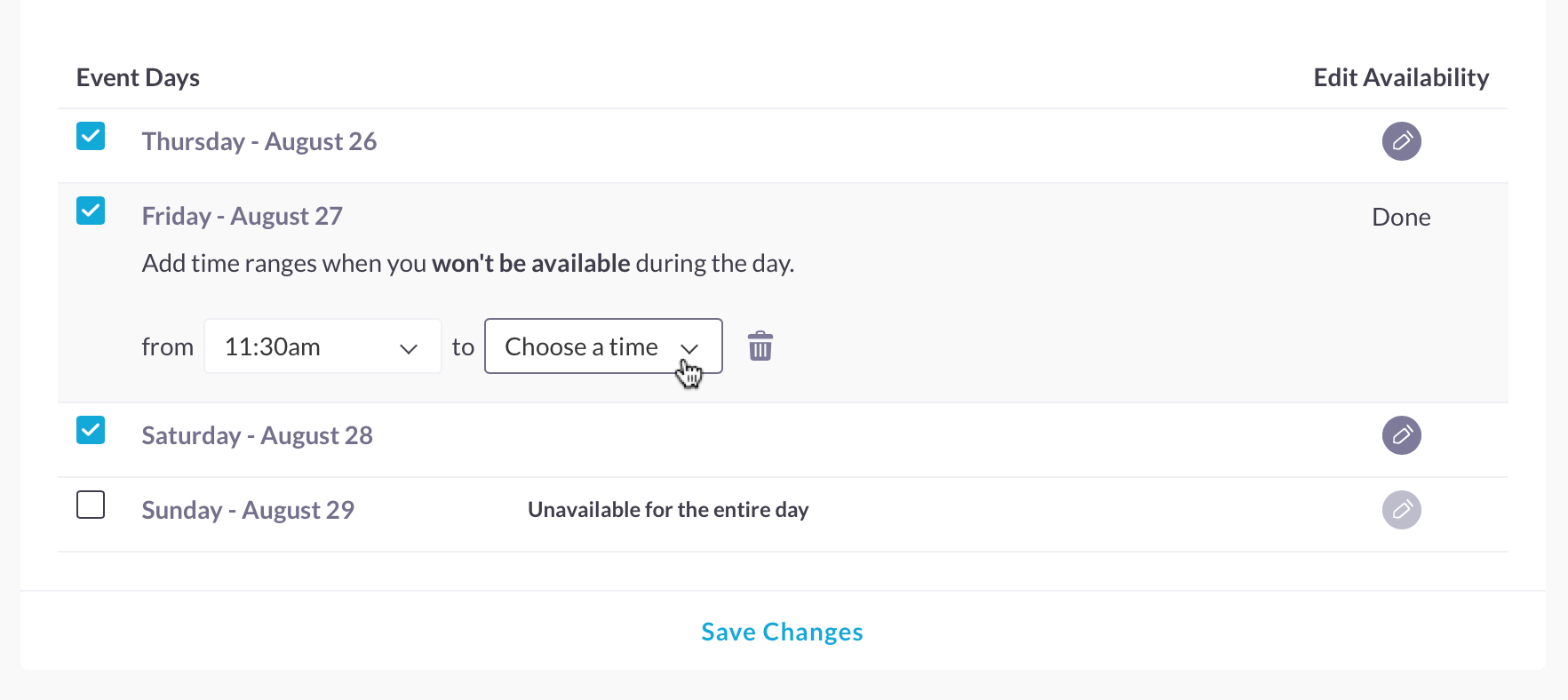Uncheck Friday - August 27 checkbox
Screen dimensions: 1568x700
[x=91, y=211]
